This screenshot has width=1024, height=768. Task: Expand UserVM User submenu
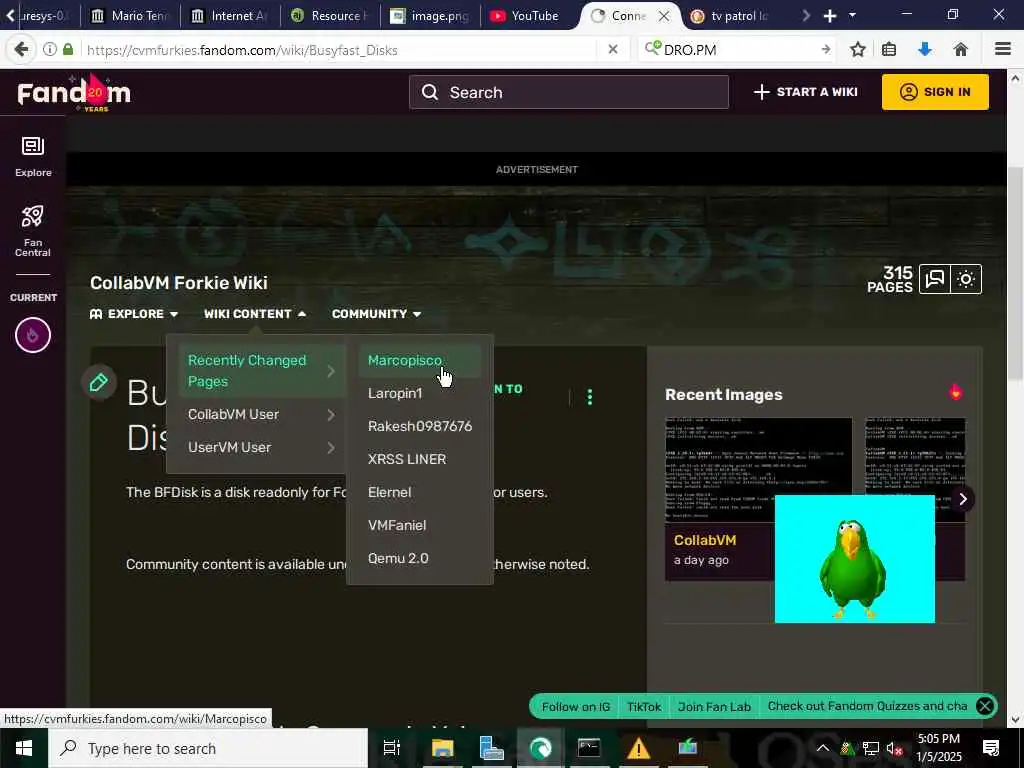click(262, 447)
